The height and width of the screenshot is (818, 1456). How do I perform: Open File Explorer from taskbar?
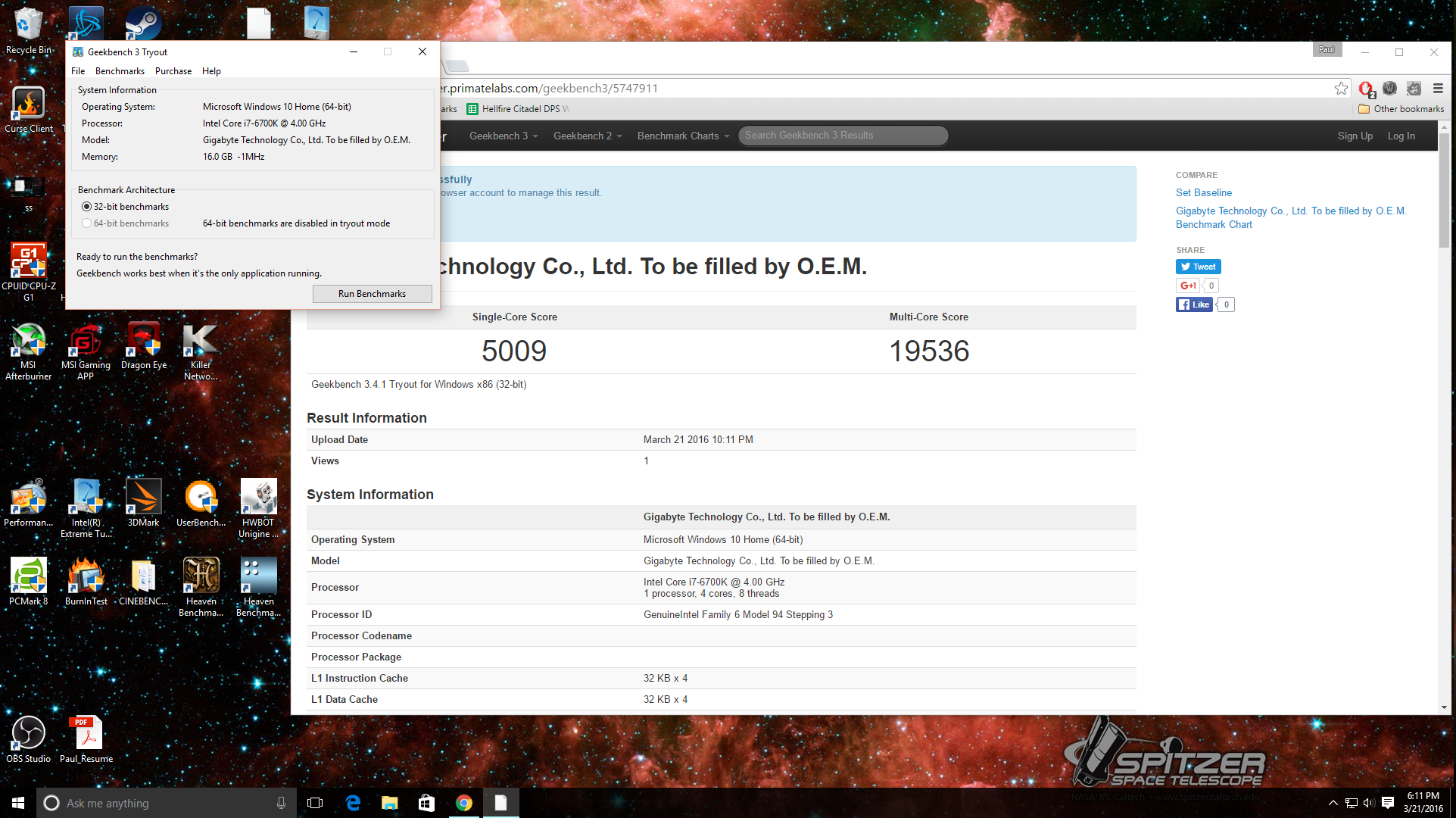[389, 803]
